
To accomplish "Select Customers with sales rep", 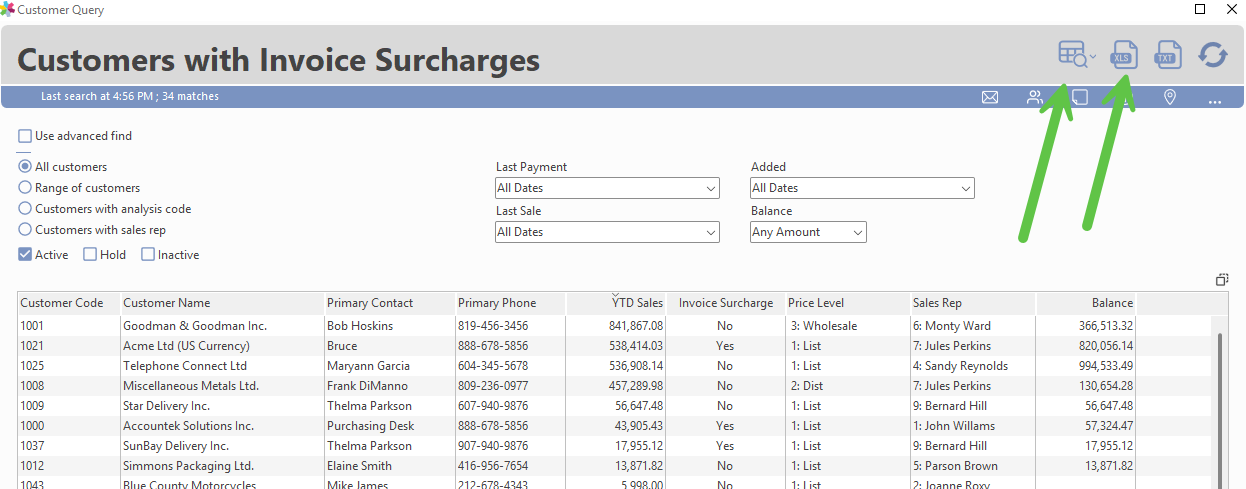I will pos(25,230).
